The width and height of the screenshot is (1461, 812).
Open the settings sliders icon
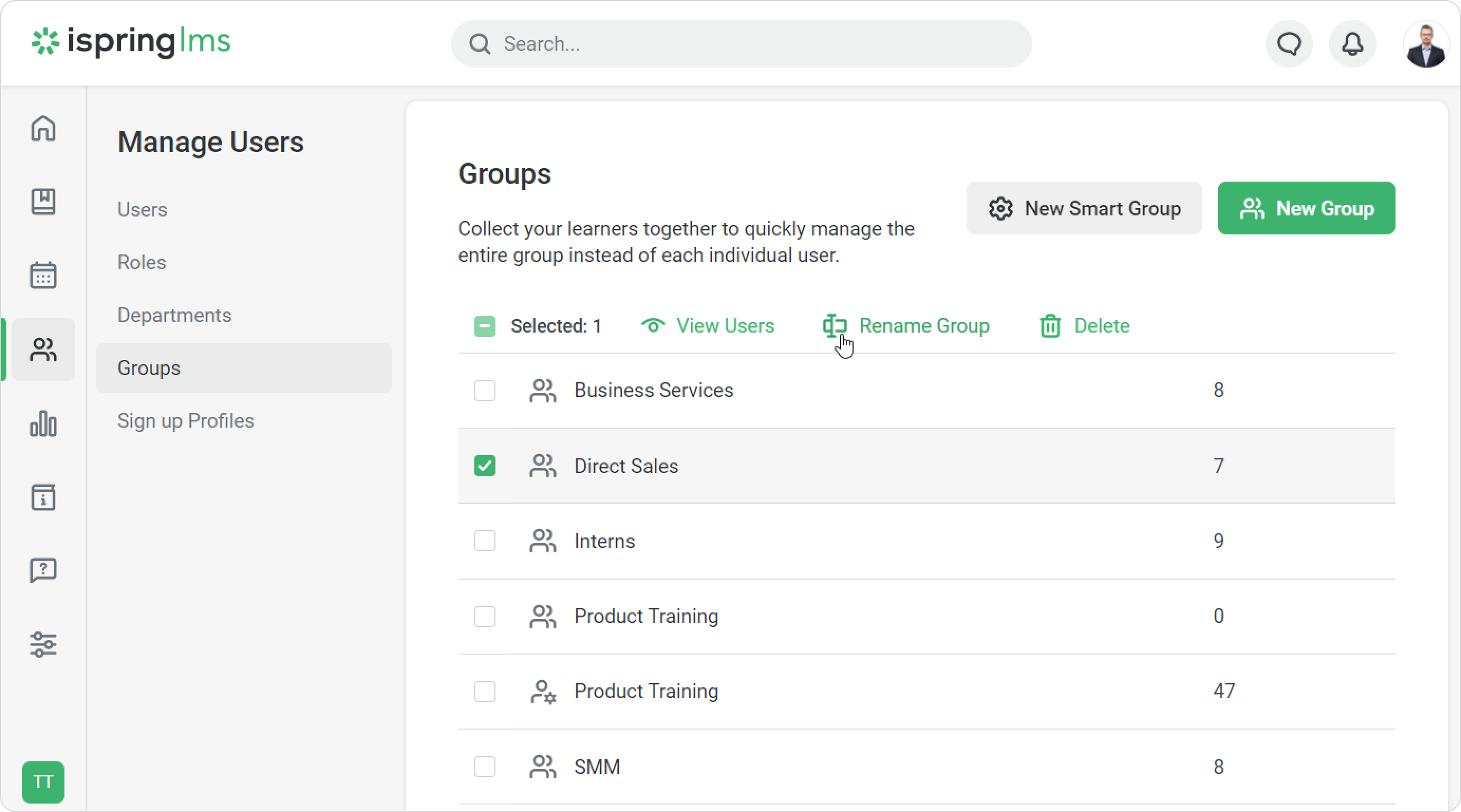tap(43, 644)
